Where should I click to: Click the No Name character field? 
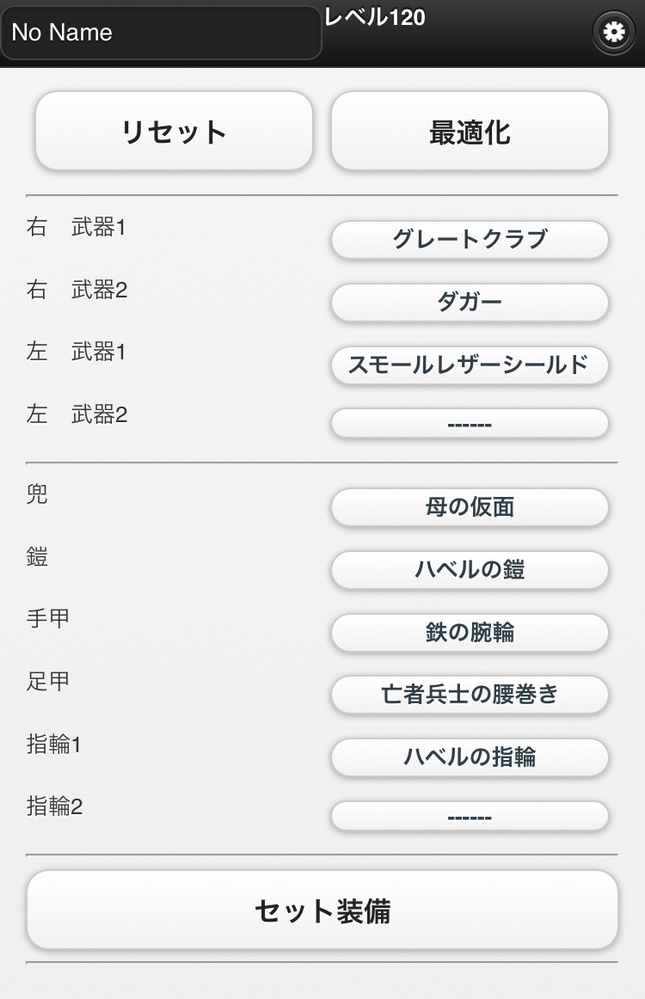click(x=161, y=32)
